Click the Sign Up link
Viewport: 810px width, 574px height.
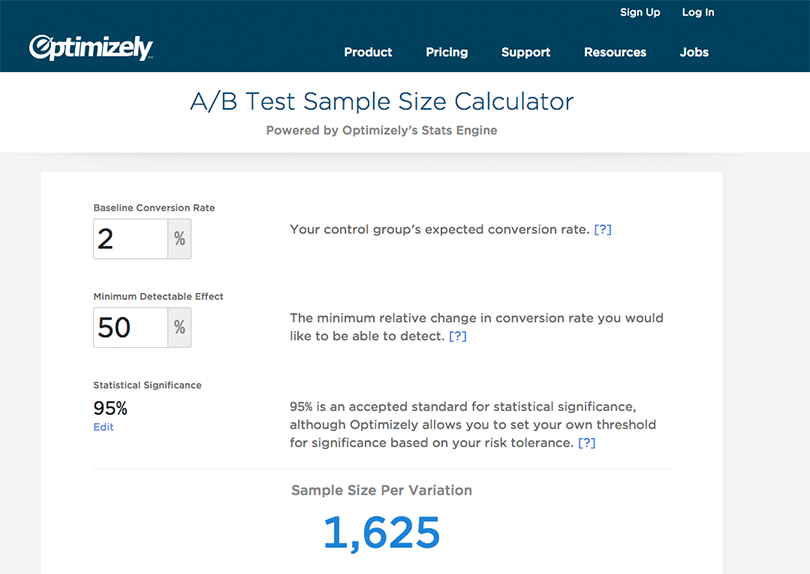(640, 12)
